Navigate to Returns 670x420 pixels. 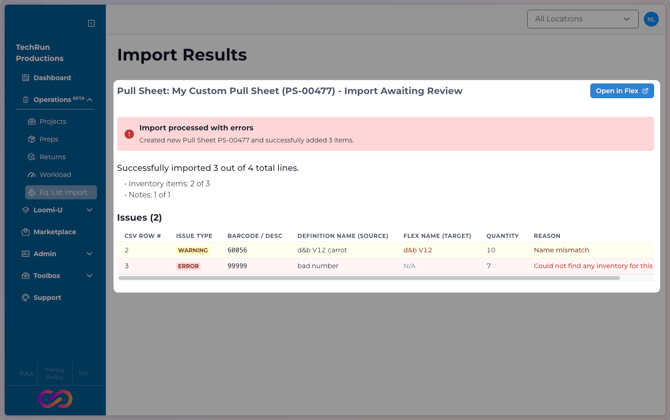(53, 157)
